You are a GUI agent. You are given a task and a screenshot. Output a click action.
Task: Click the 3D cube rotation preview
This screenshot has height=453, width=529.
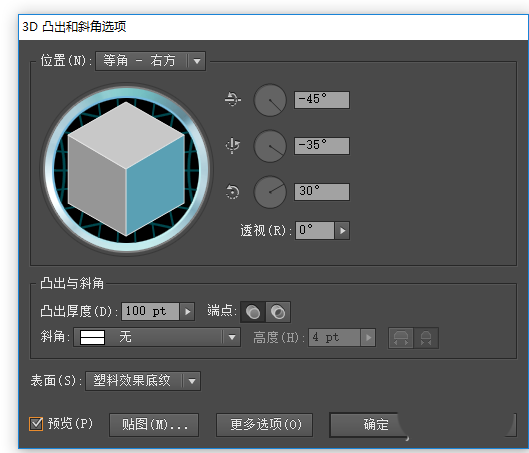(127, 169)
